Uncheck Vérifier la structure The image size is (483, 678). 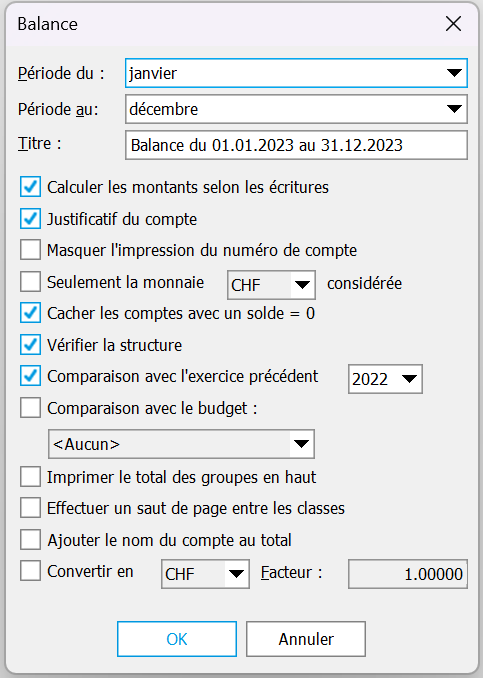pyautogui.click(x=30, y=345)
